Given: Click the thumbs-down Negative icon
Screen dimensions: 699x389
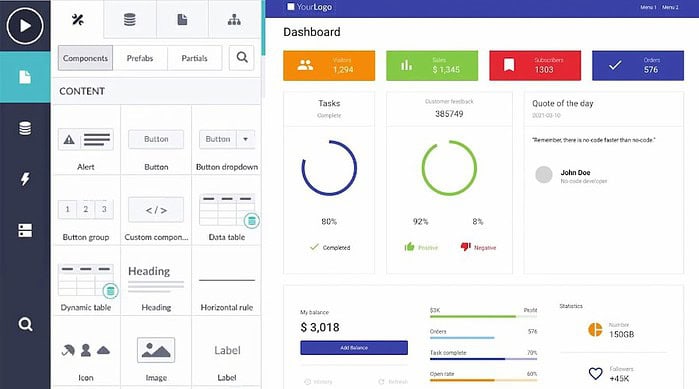Looking at the screenshot, I should coord(465,246).
